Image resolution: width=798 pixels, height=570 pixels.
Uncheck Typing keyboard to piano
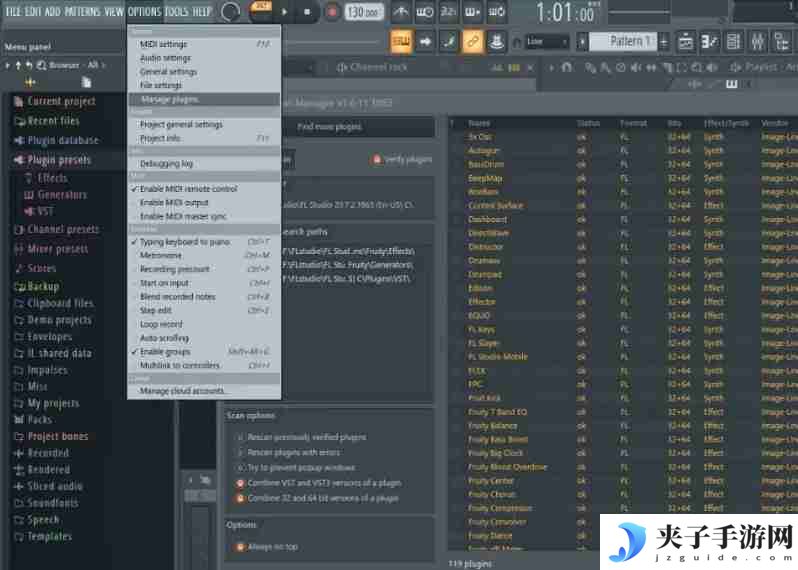(x=204, y=242)
